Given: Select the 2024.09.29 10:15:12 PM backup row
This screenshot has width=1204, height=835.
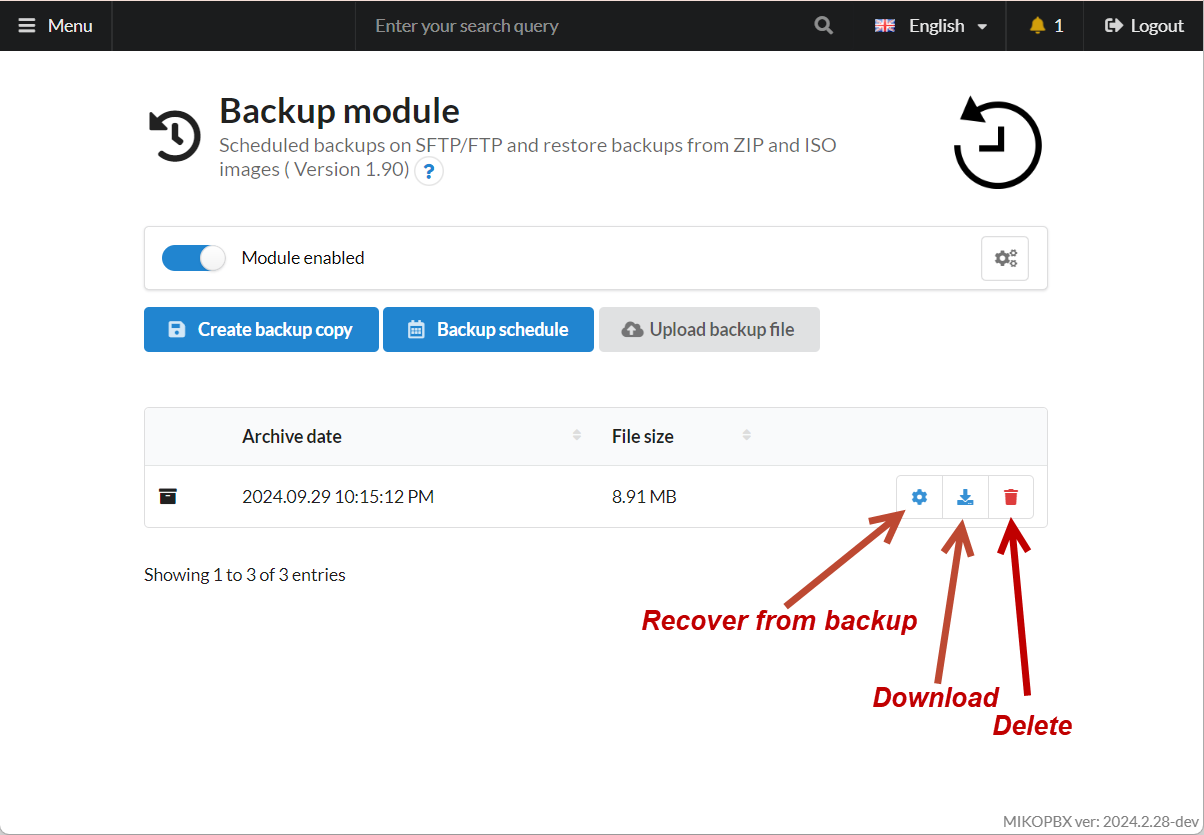Looking at the screenshot, I should click(338, 497).
